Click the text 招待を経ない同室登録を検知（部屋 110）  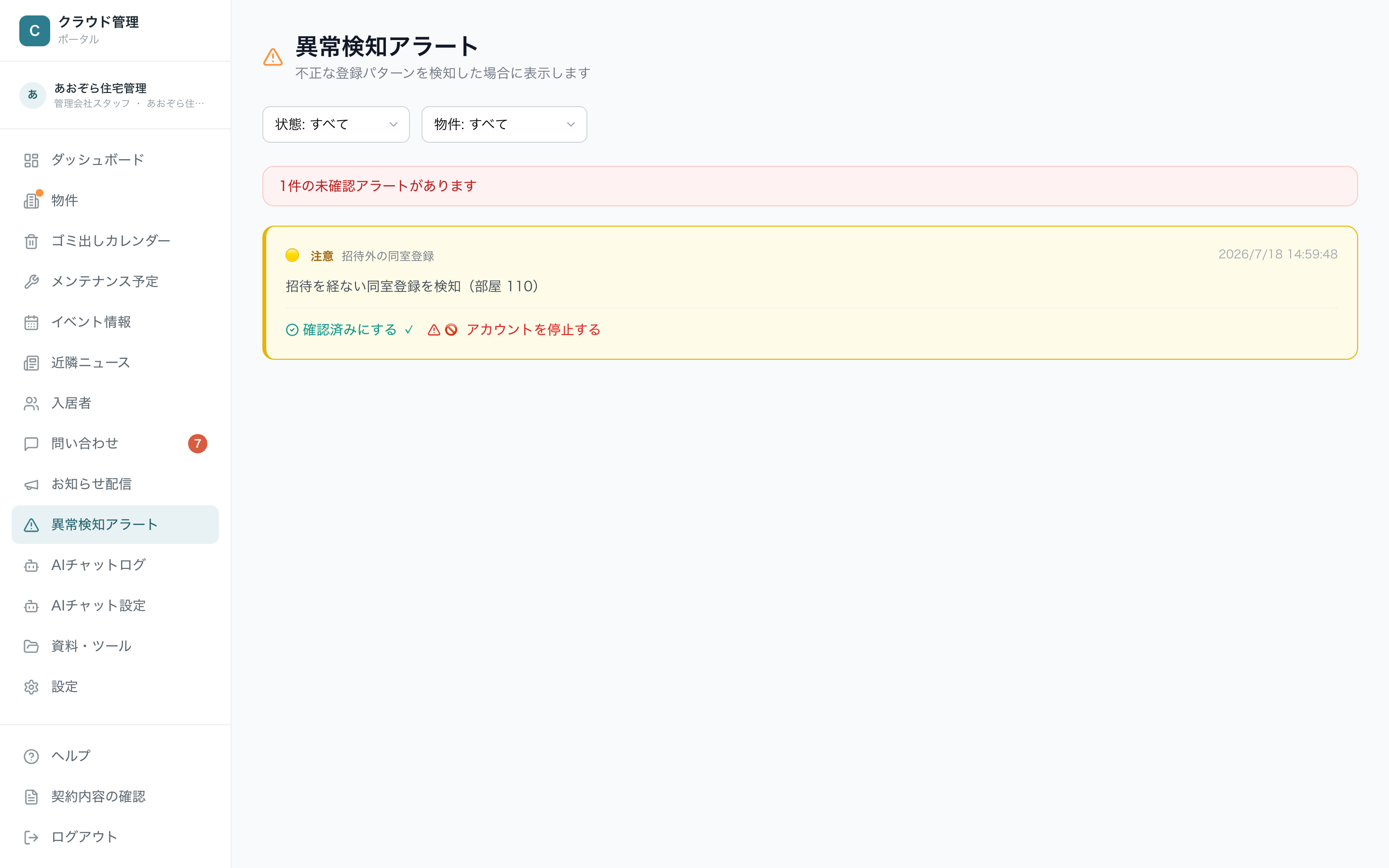click(x=412, y=286)
